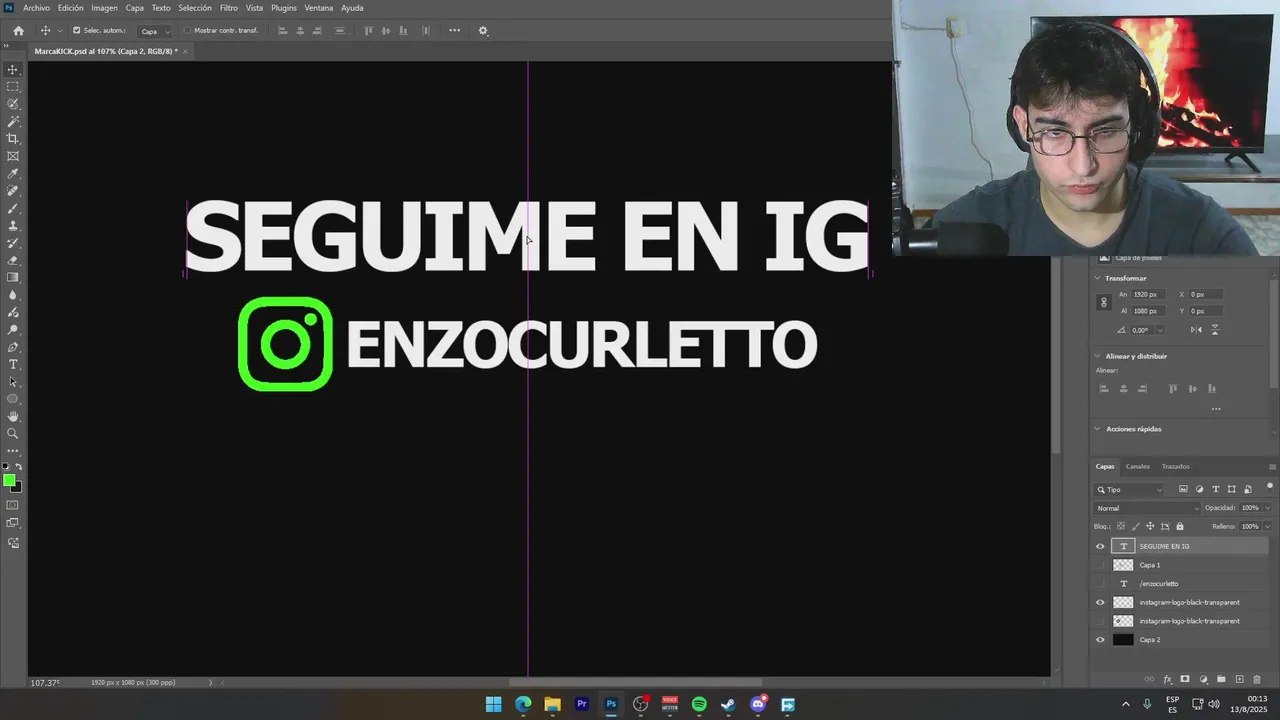Click the X position input field
1280x720 pixels.
coord(1207,295)
